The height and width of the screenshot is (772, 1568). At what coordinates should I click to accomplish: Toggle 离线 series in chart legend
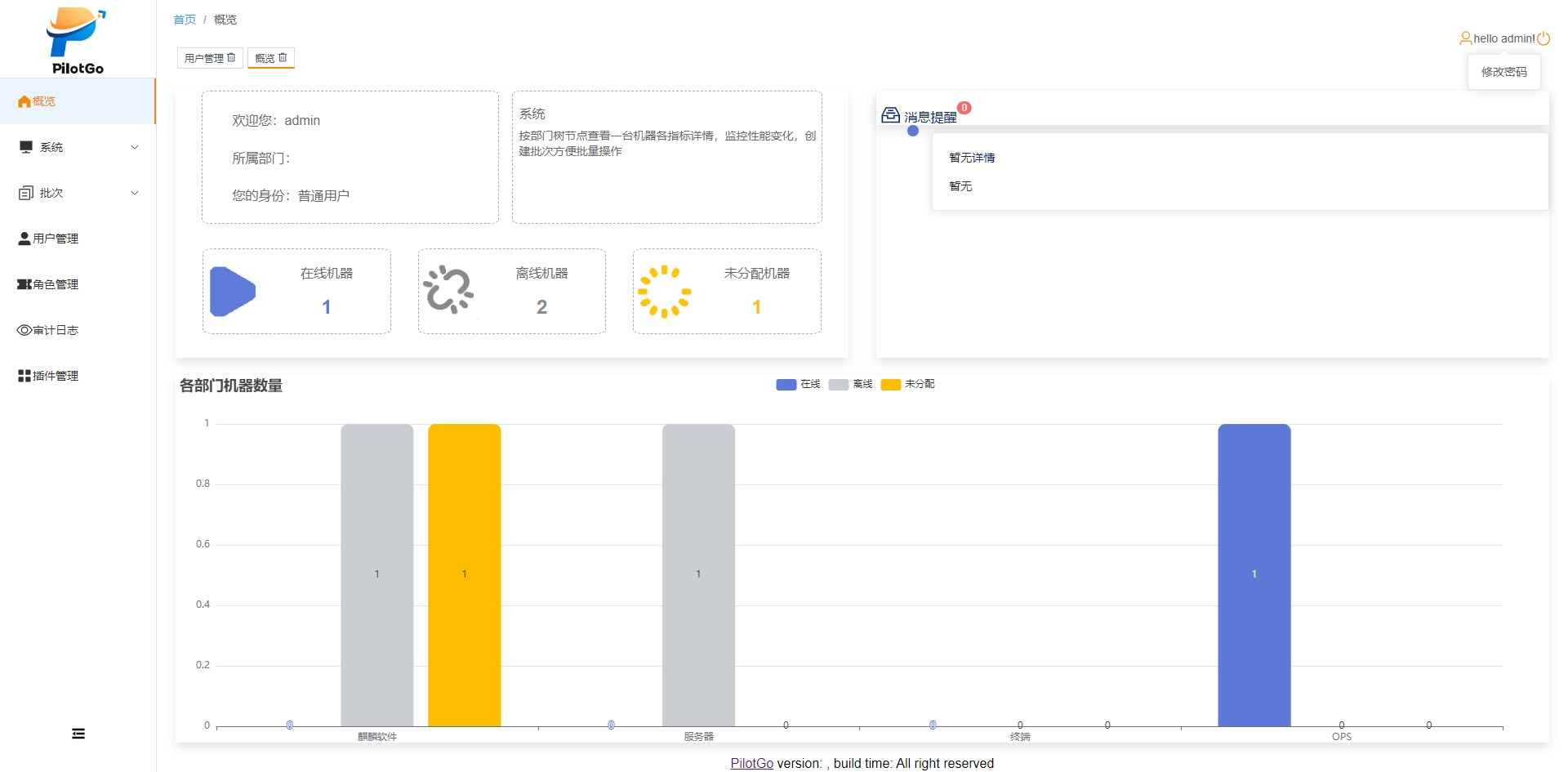[850, 384]
